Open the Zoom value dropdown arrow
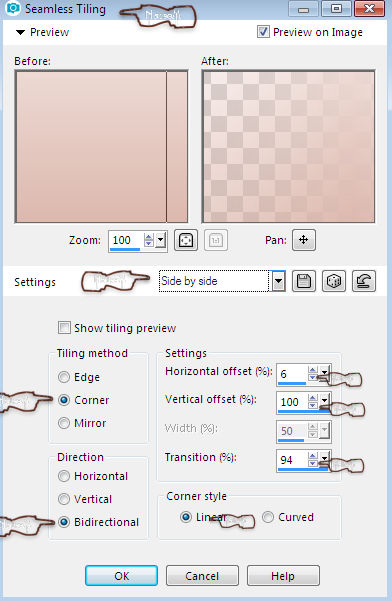This screenshot has height=601, width=392. click(x=161, y=240)
